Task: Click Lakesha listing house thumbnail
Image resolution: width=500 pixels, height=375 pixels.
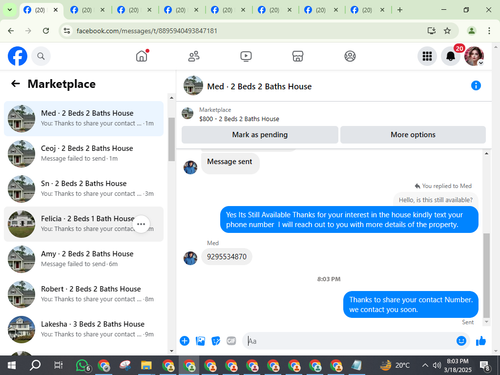Action: click(x=21, y=329)
